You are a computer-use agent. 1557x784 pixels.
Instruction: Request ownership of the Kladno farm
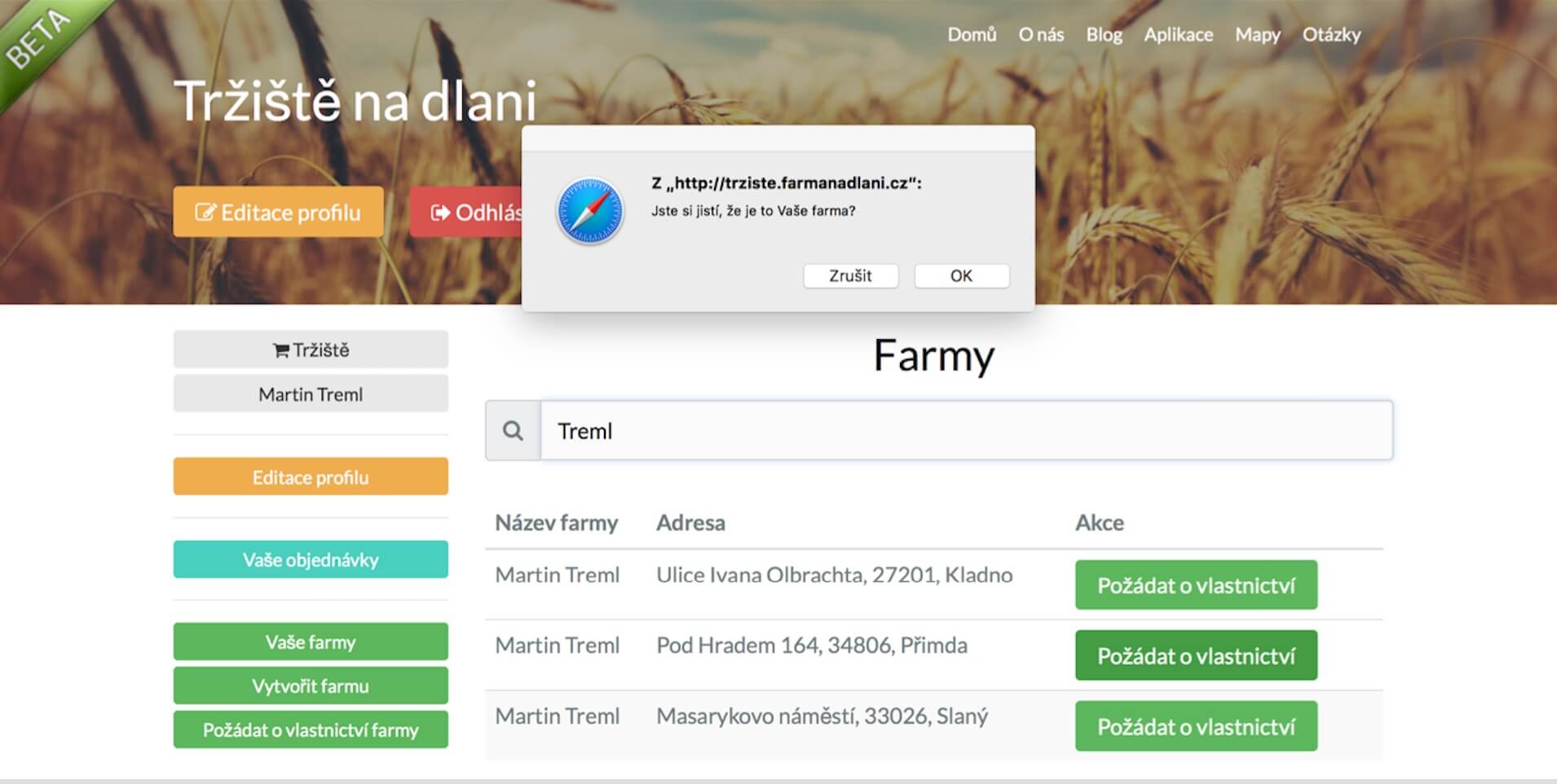tap(1195, 585)
